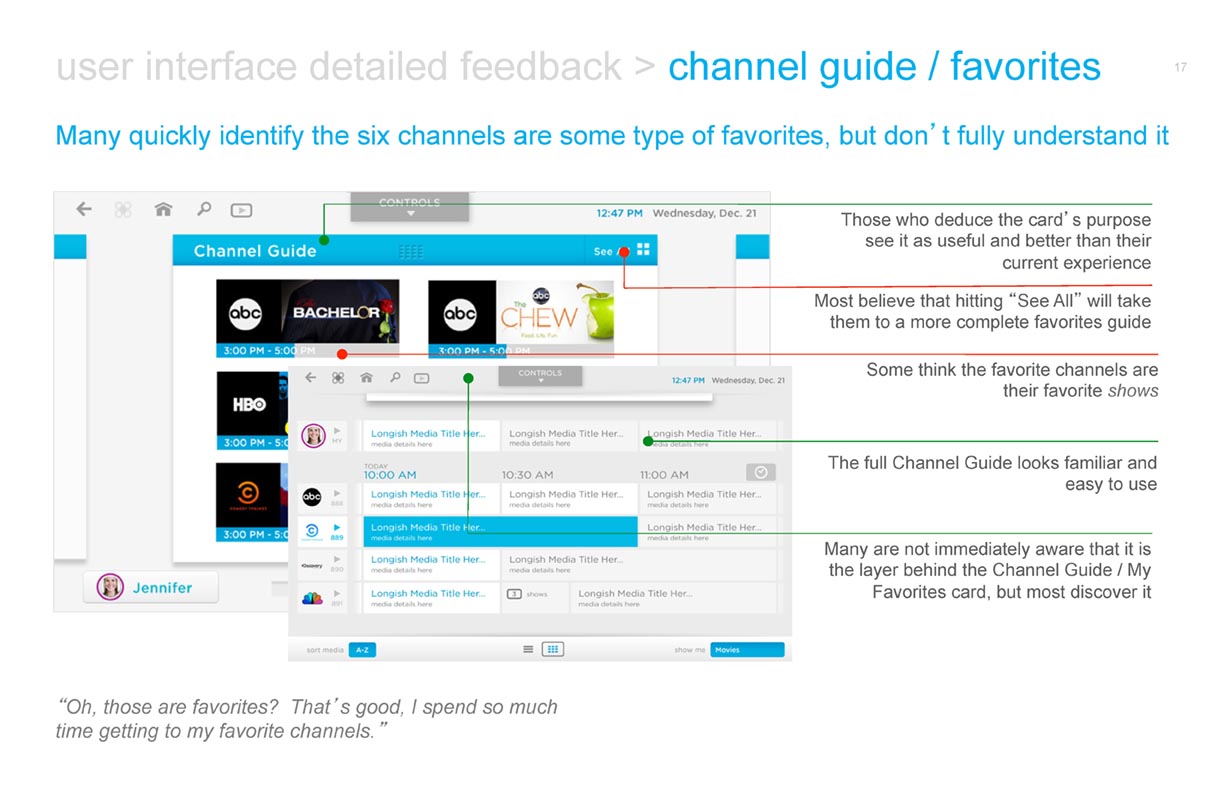Screen dimensions: 1224x792
Task: Click the grid icon beside See All
Action: click(x=643, y=250)
